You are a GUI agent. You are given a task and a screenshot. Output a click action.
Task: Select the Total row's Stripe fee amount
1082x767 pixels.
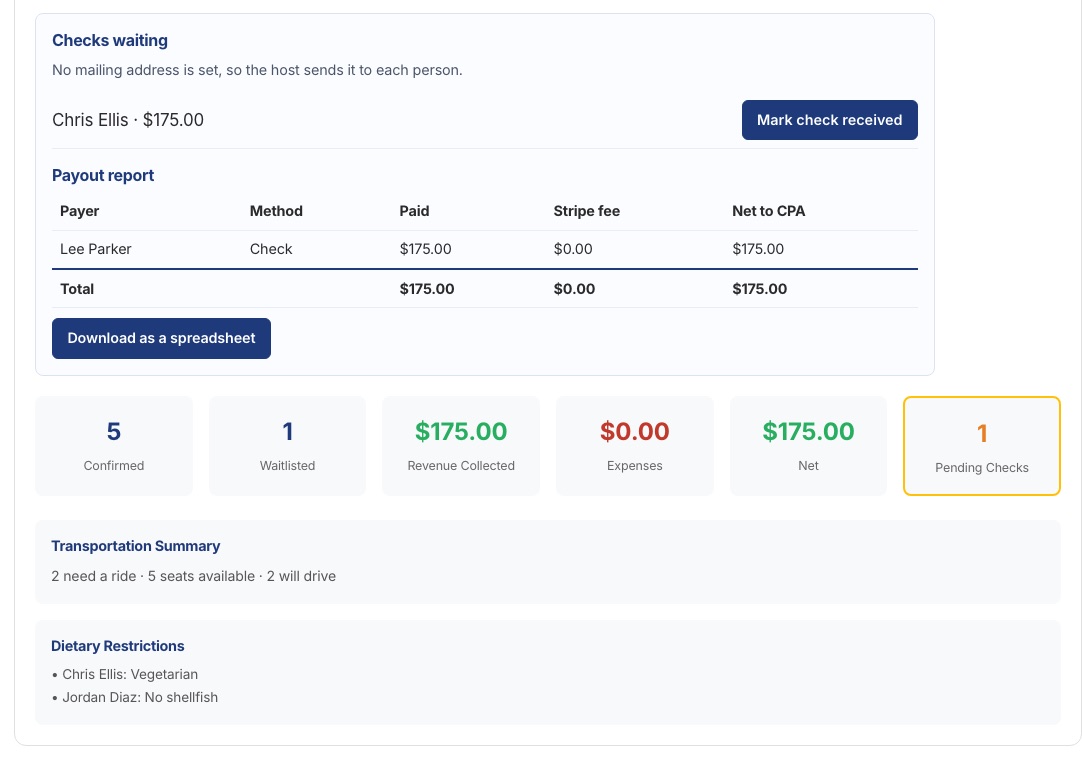click(x=574, y=289)
